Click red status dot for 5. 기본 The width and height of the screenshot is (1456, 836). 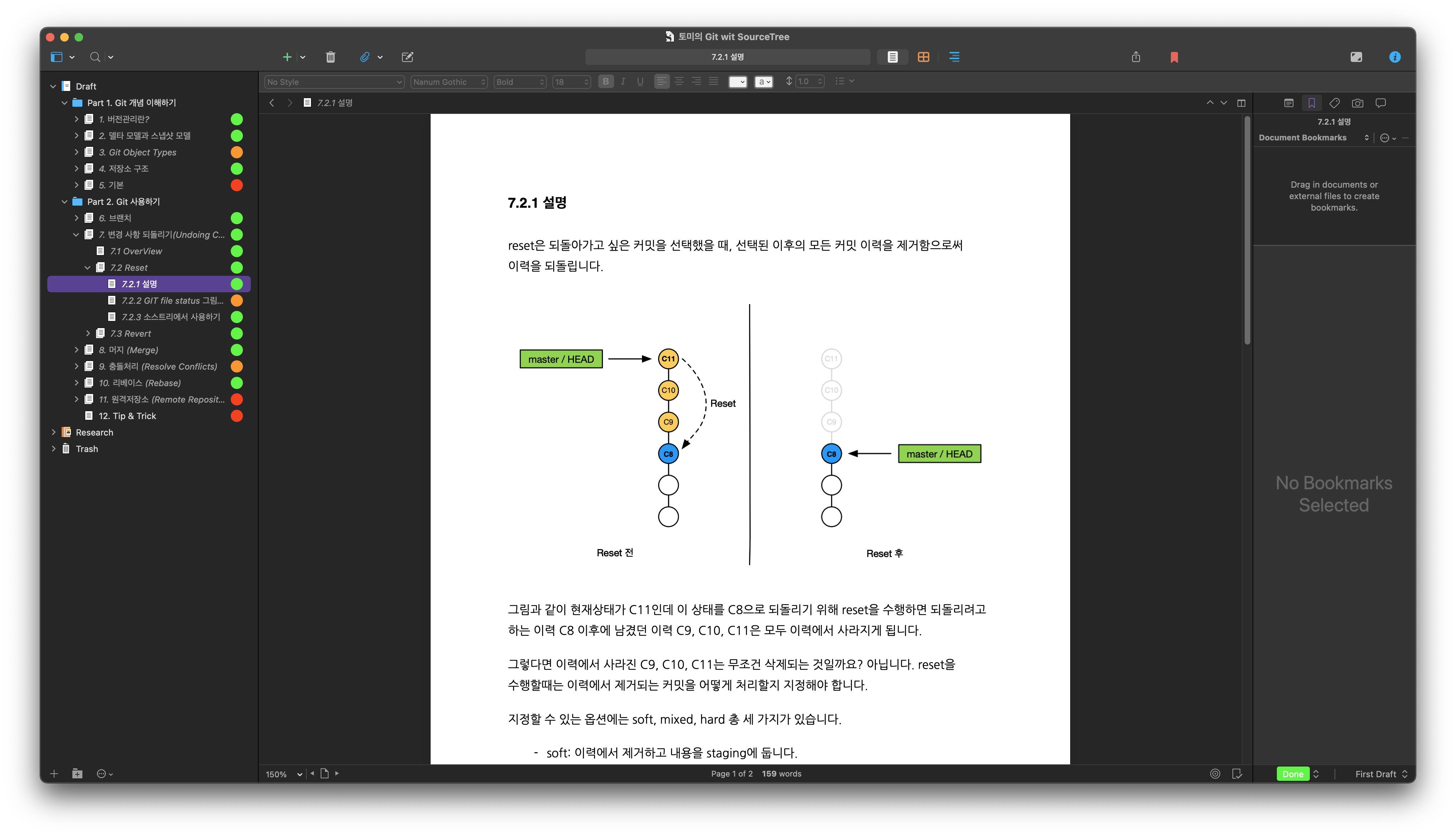coord(236,185)
